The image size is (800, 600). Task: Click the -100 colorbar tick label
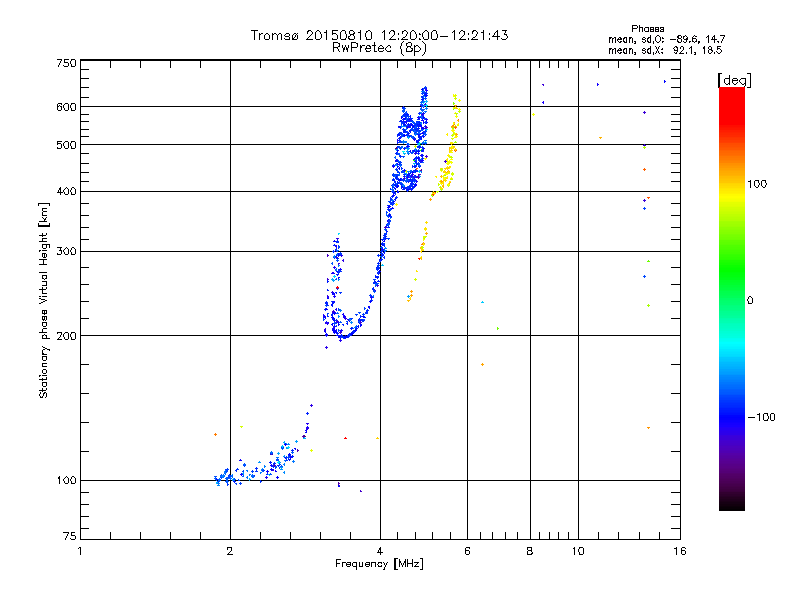click(x=762, y=417)
